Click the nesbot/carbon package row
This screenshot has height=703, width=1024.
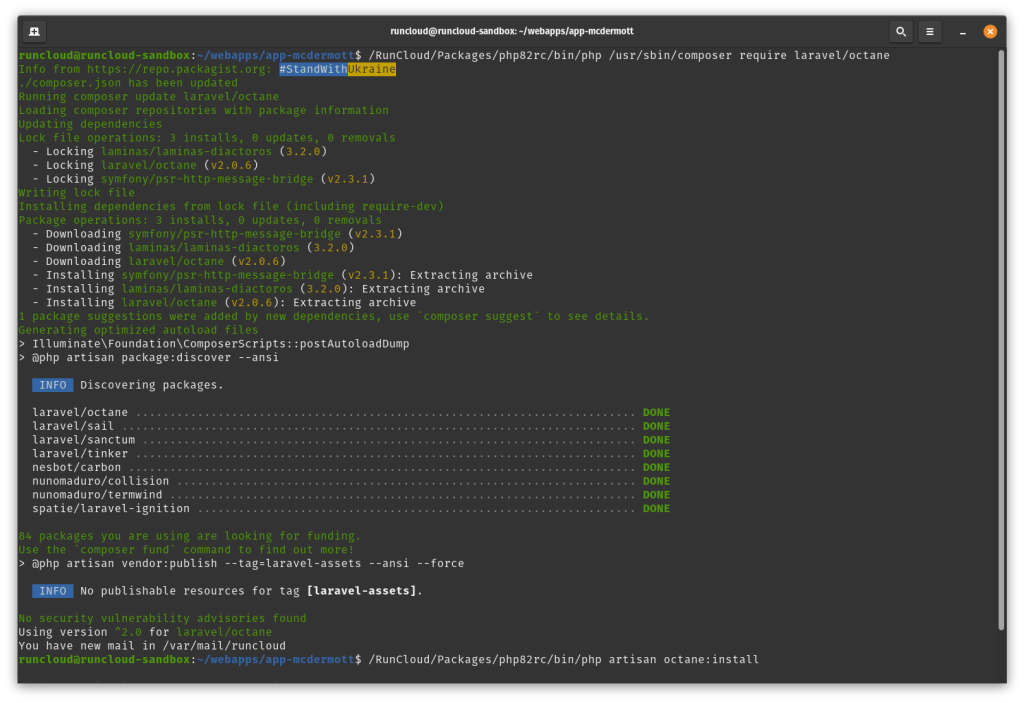point(351,467)
